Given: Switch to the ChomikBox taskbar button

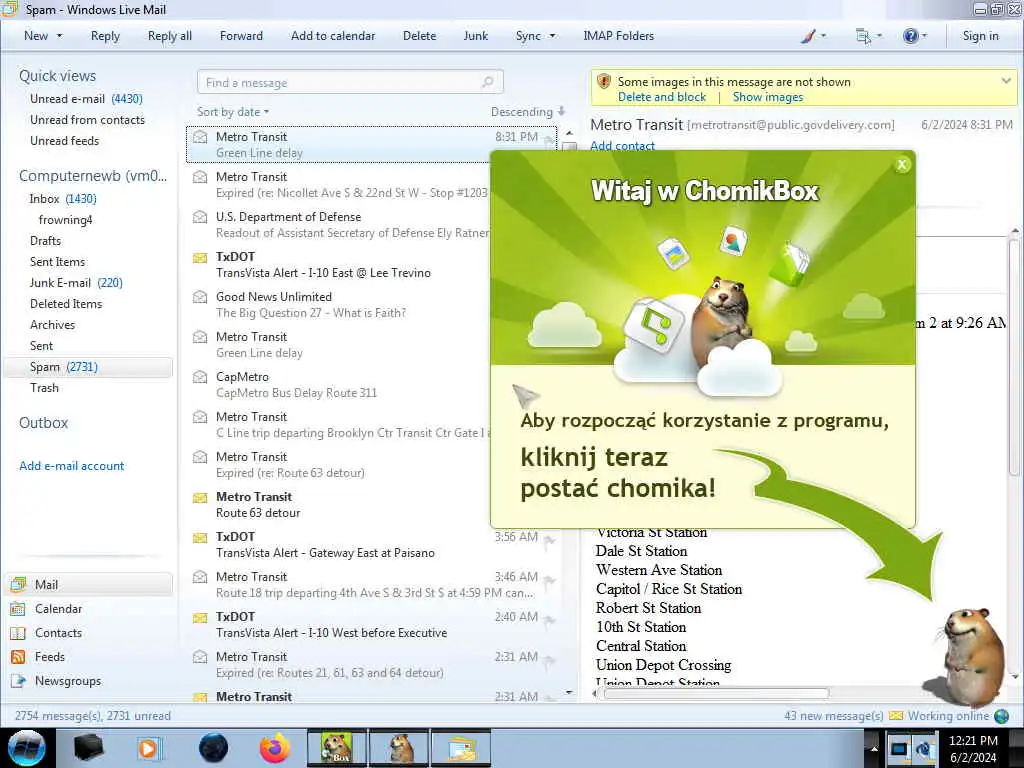Looking at the screenshot, I should [336, 748].
